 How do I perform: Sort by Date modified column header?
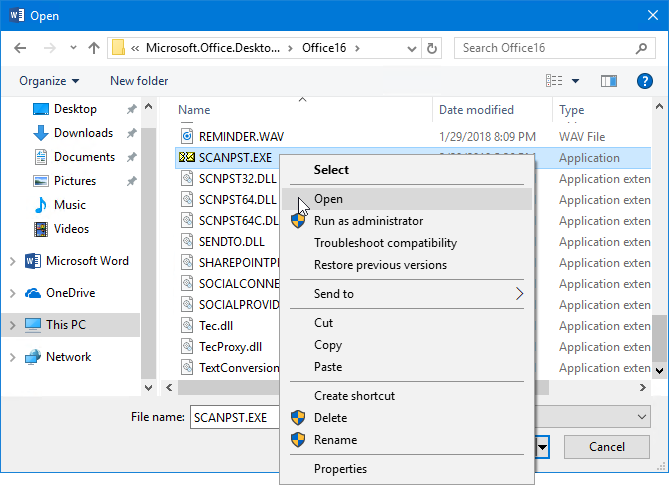click(476, 110)
